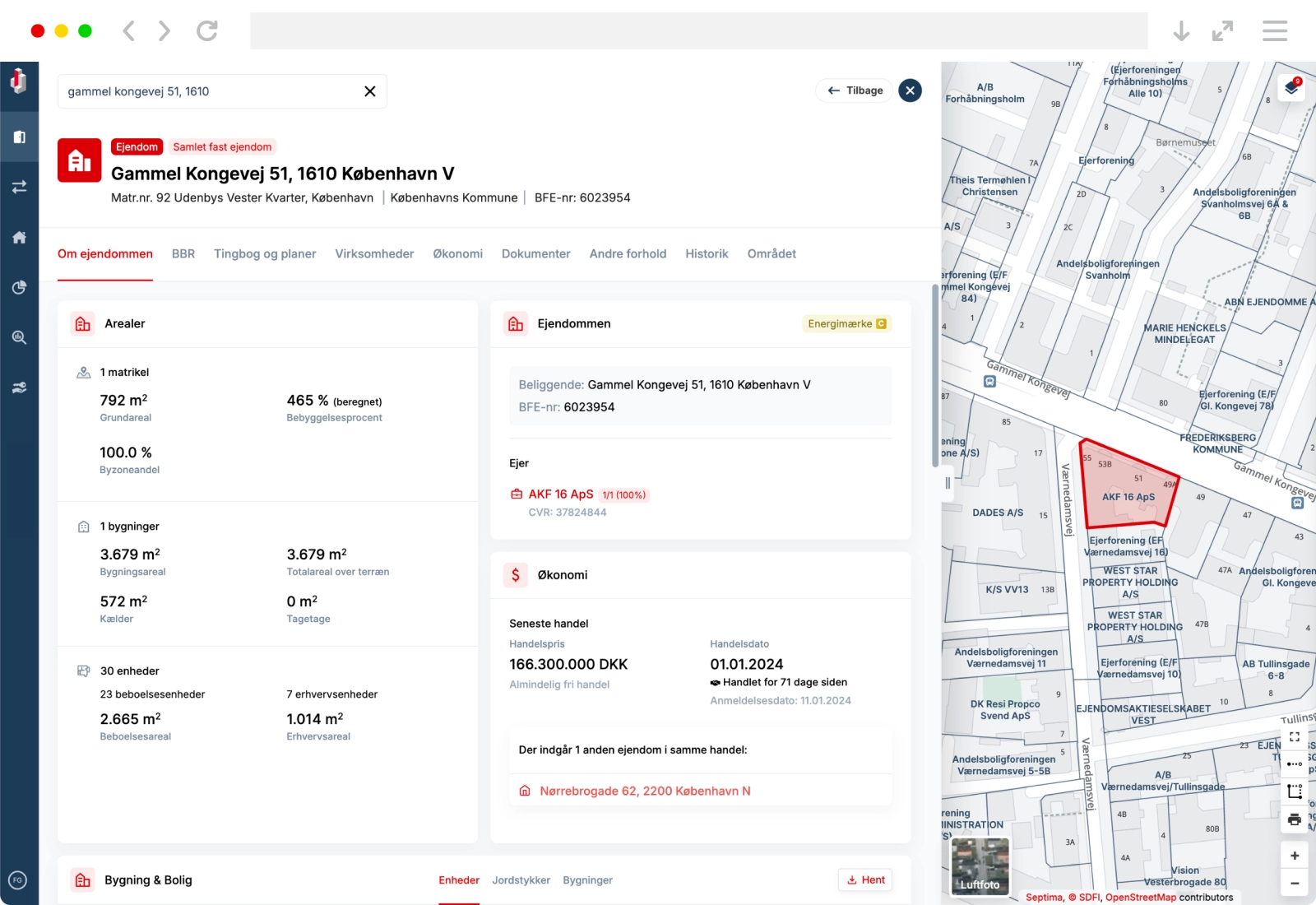The width and height of the screenshot is (1316, 905).
Task: Download data using the Hent button
Action: tap(864, 879)
